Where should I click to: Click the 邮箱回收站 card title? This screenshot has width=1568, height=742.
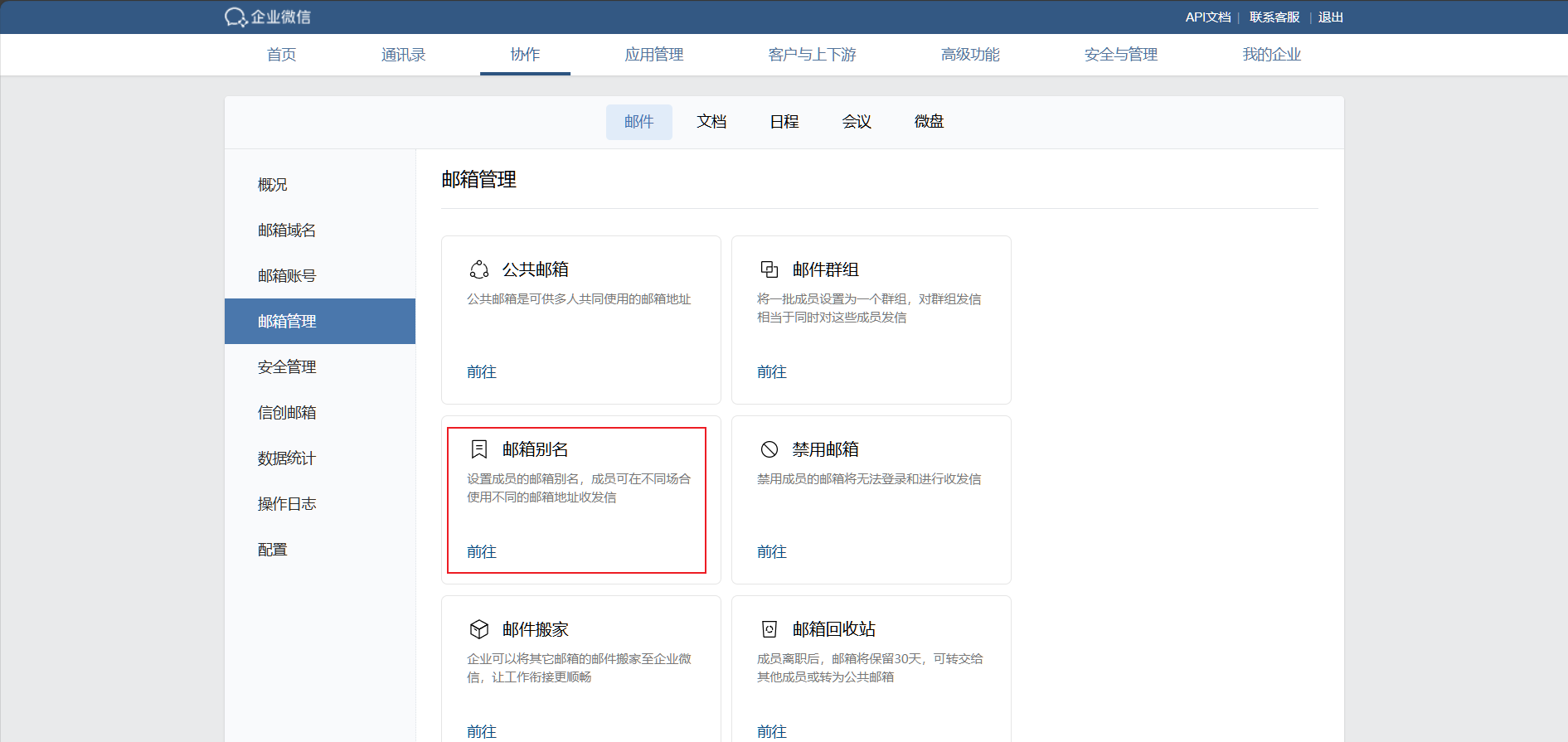click(x=834, y=629)
